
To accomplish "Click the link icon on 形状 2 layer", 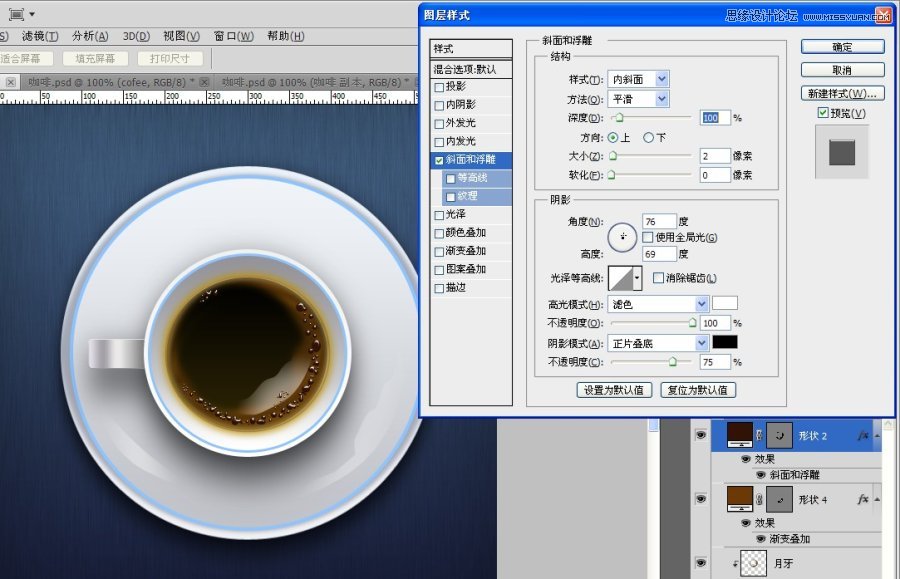I will coord(760,436).
